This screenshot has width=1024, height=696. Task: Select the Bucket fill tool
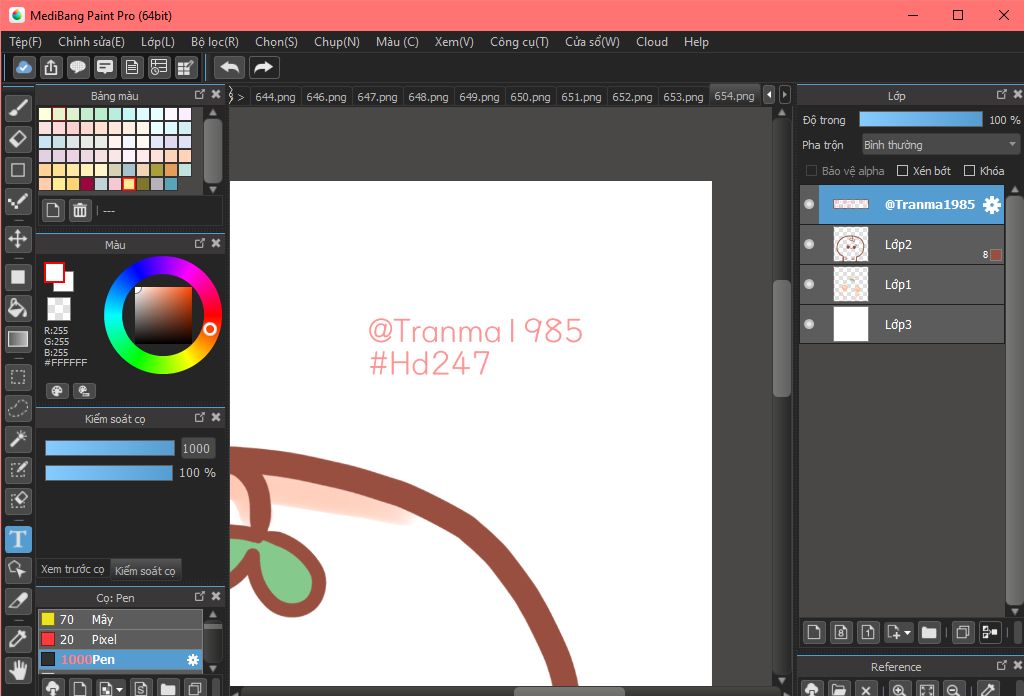[x=18, y=308]
